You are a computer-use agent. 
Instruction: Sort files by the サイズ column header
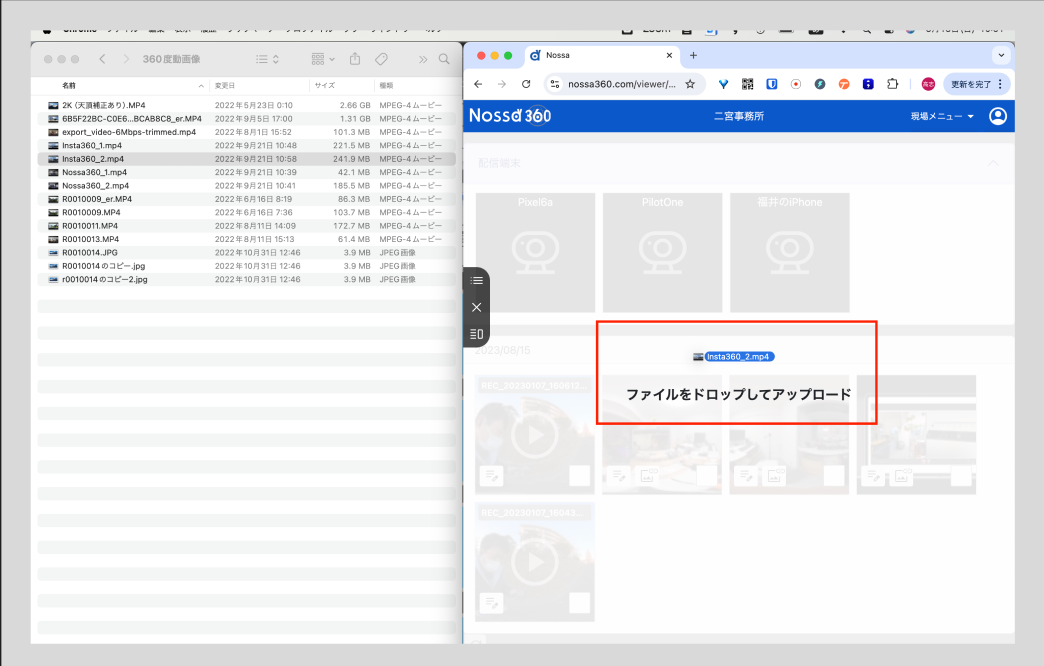(x=325, y=85)
